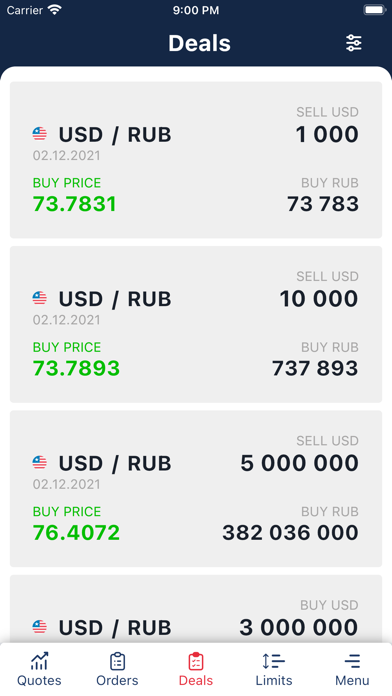This screenshot has width=392, height=696.
Task: Open the Menu hamburger icon
Action: pos(352,661)
